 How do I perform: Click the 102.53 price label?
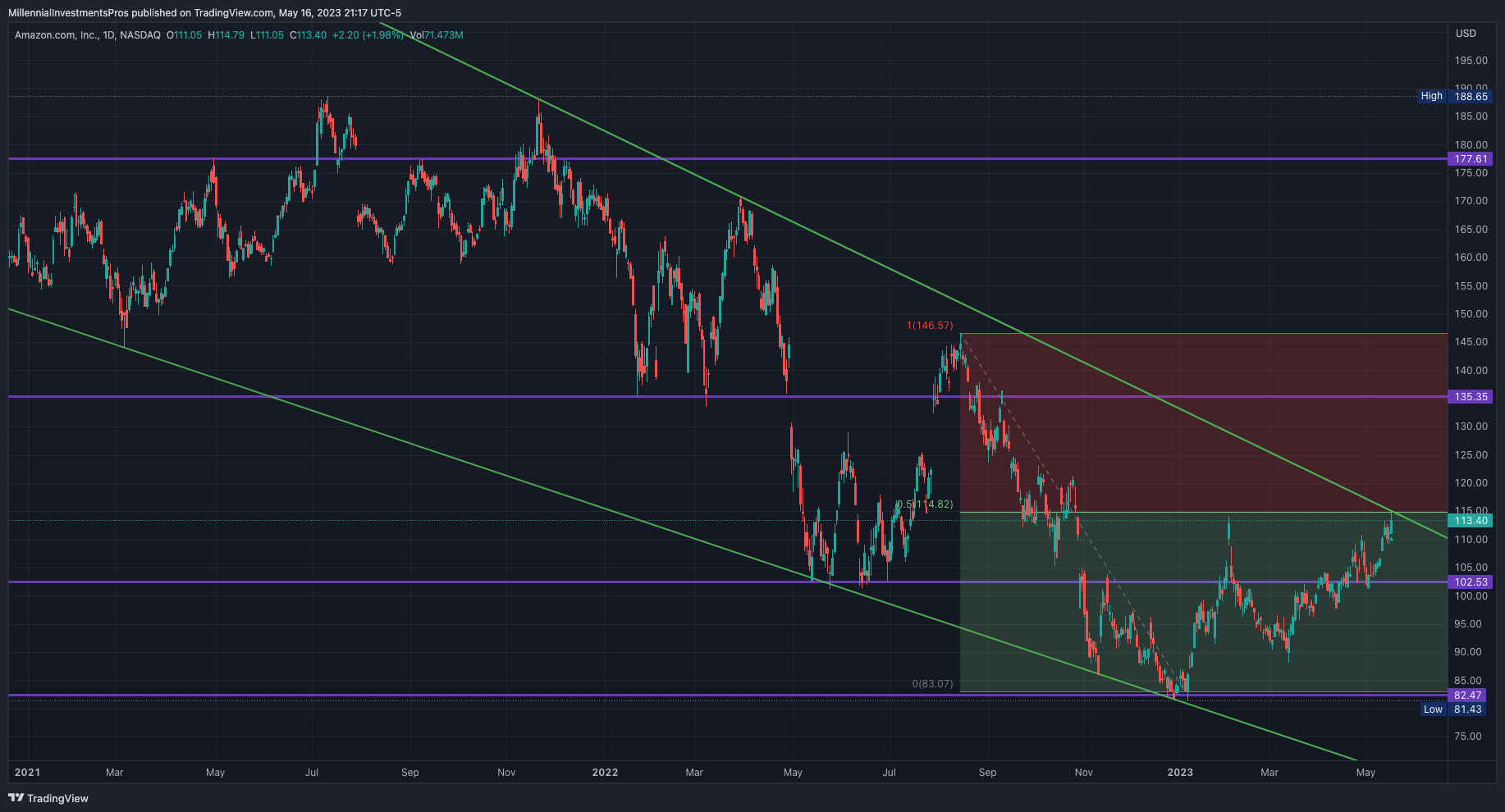1471,582
